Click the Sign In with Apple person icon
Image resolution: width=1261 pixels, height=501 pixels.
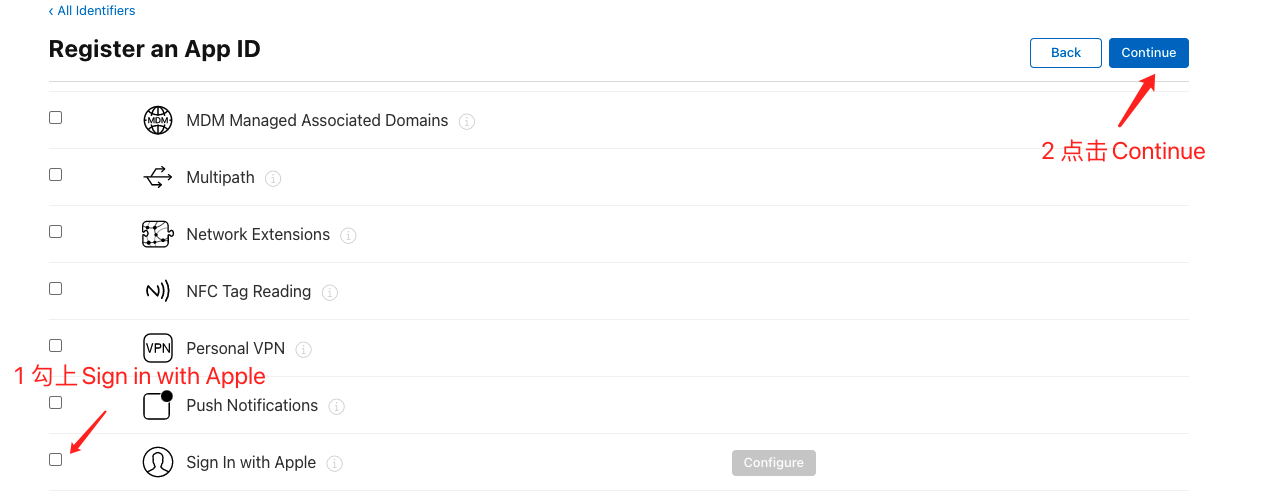158,462
